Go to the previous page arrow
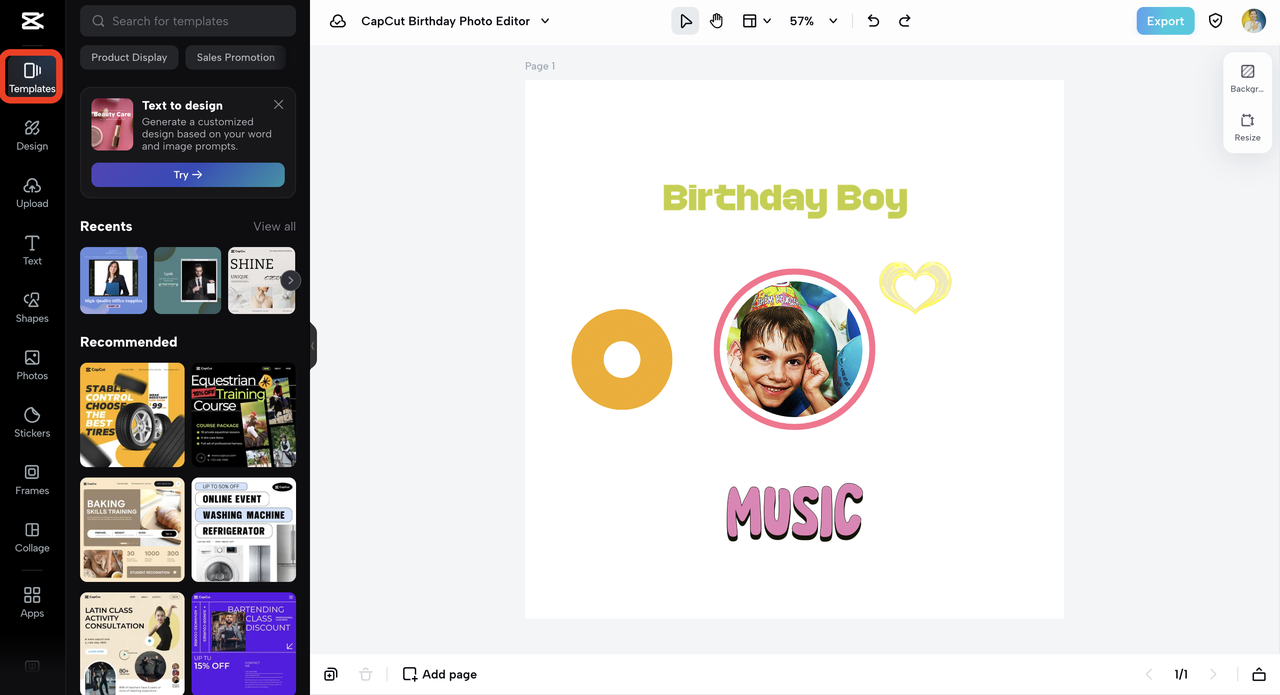Image resolution: width=1280 pixels, height=695 pixels. pos(1149,675)
